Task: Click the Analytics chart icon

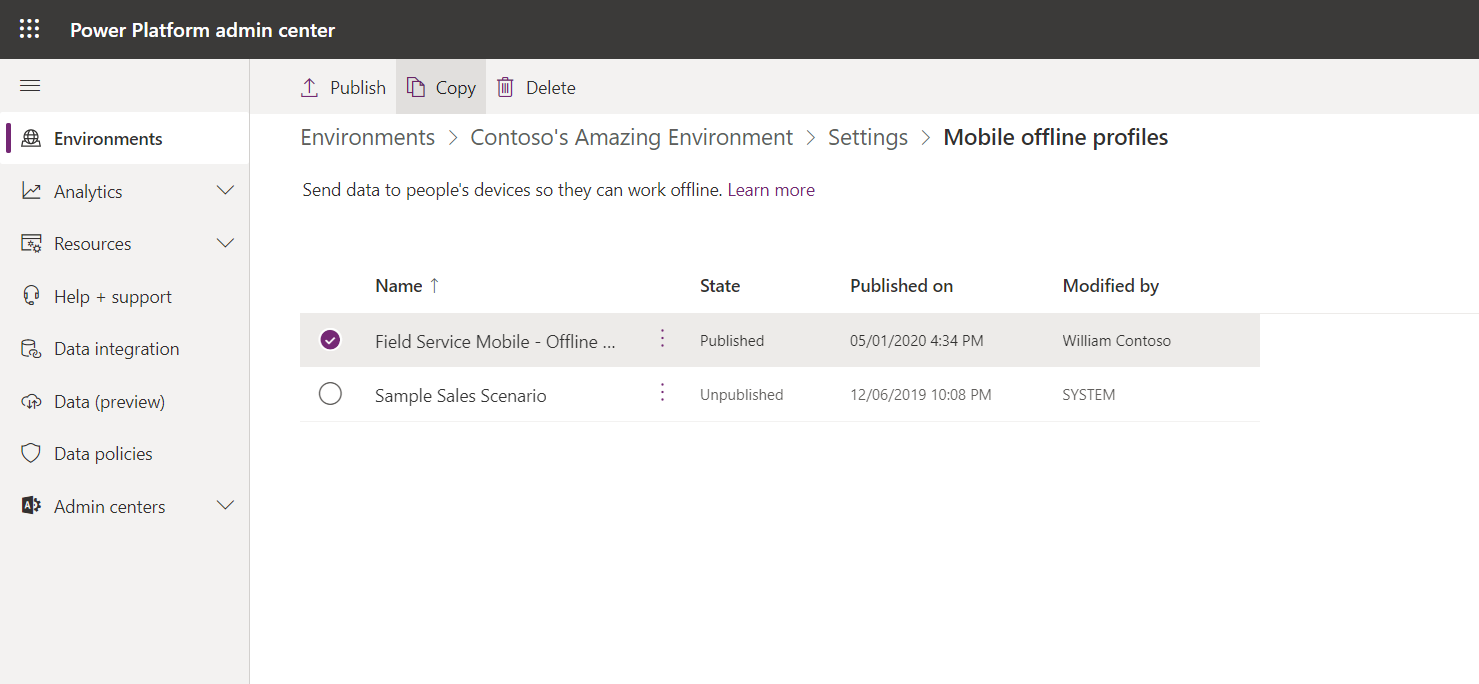Action: pyautogui.click(x=32, y=191)
